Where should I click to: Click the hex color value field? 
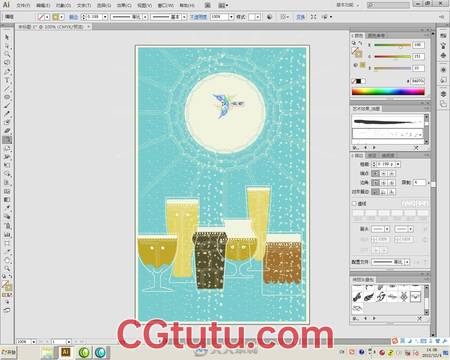click(417, 81)
